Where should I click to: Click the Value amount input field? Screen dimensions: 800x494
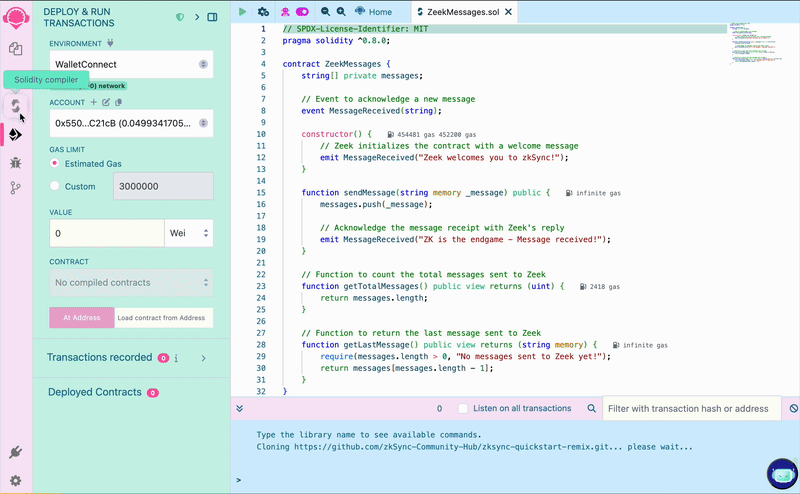pos(107,233)
